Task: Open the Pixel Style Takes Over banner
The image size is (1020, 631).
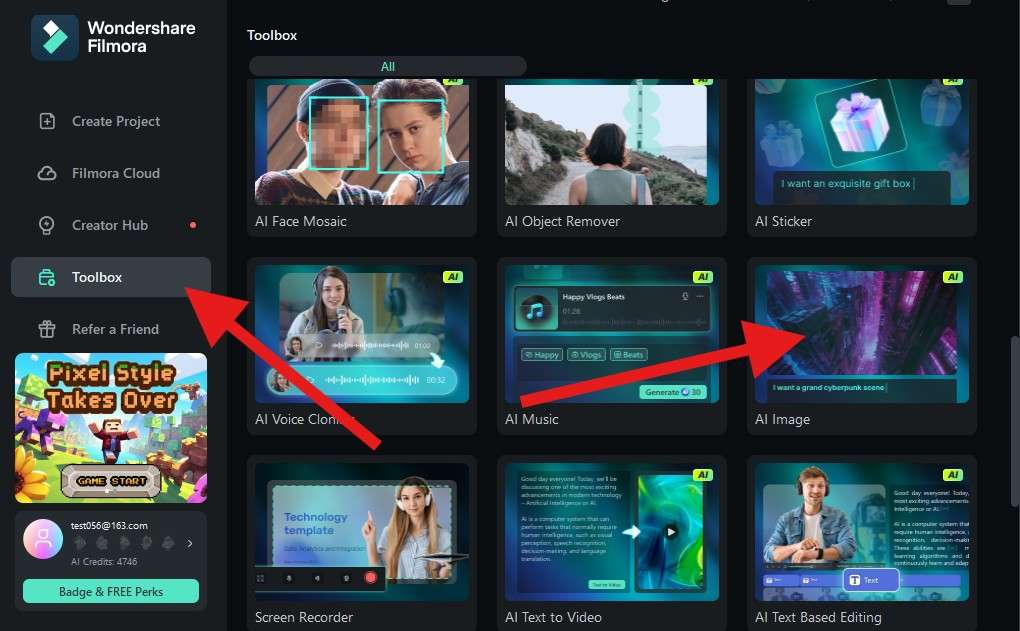Action: (x=111, y=427)
